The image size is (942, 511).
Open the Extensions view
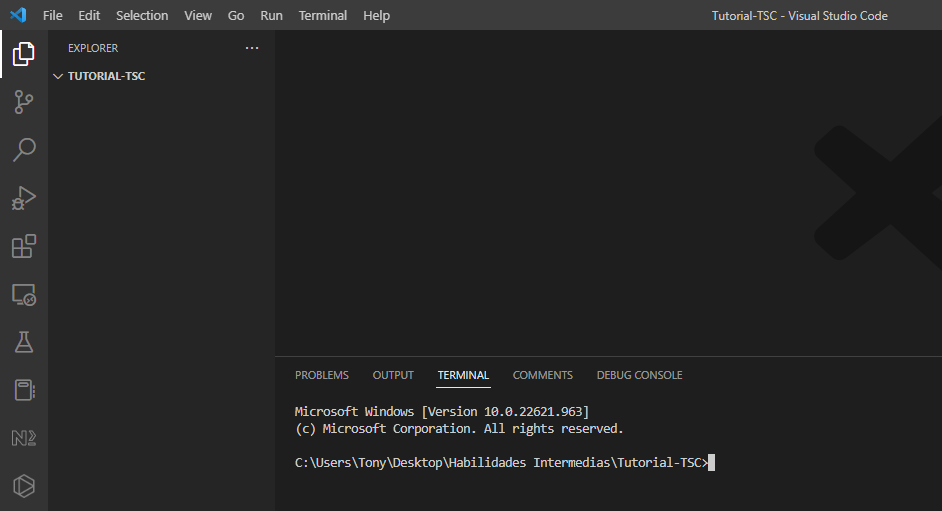coord(24,246)
